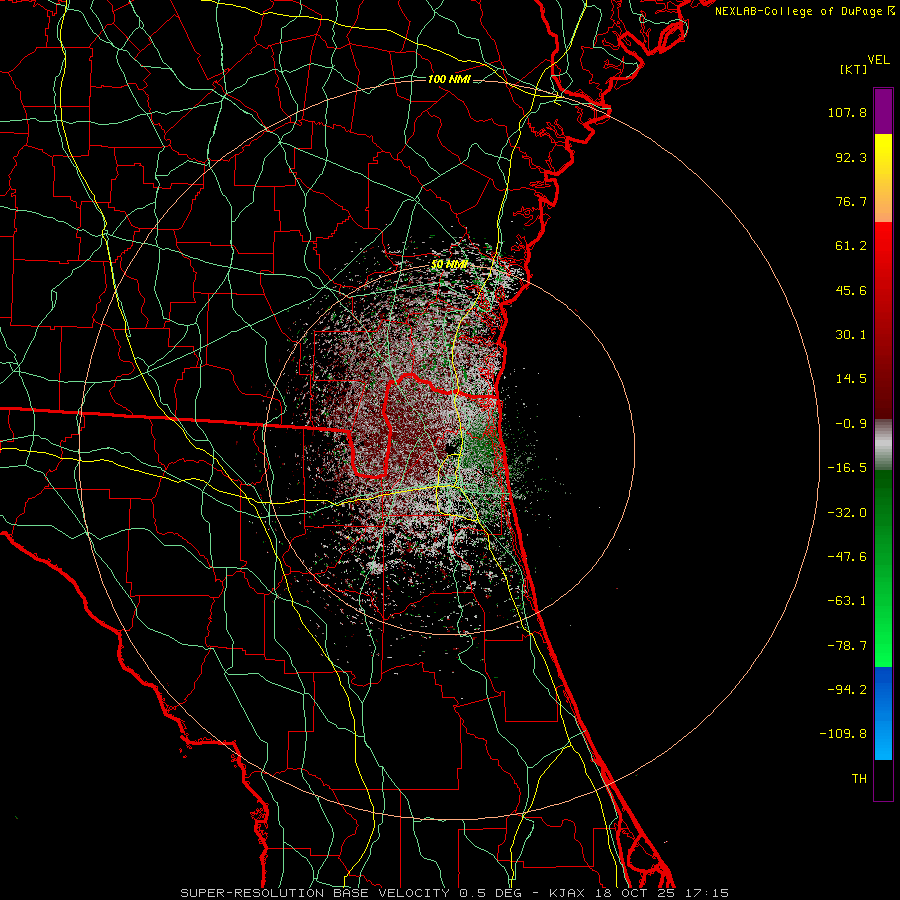Click the [KT] units label
This screenshot has height=900, width=900.
[x=854, y=69]
